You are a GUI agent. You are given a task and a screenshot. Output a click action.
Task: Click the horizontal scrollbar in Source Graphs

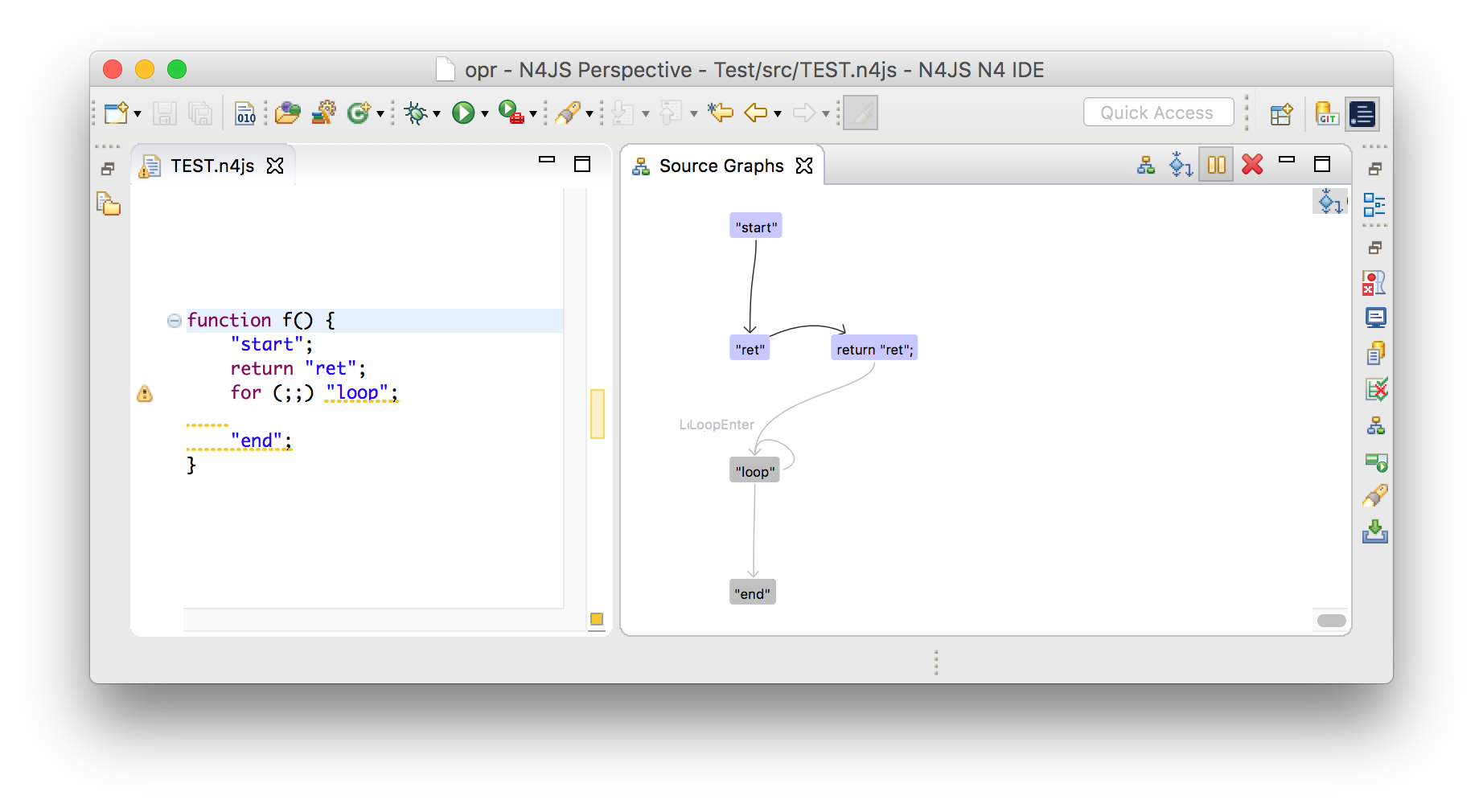(1332, 621)
